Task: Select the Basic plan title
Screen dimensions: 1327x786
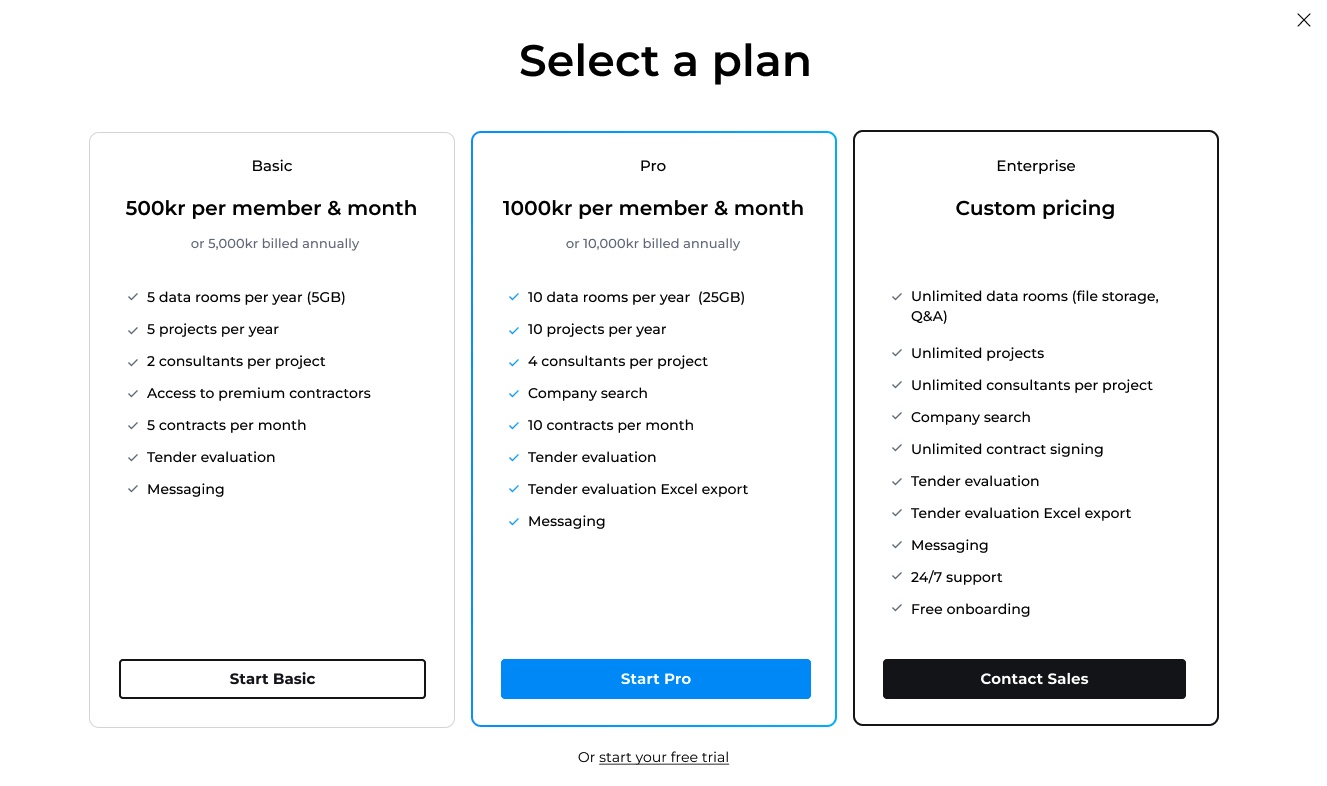Action: point(272,166)
